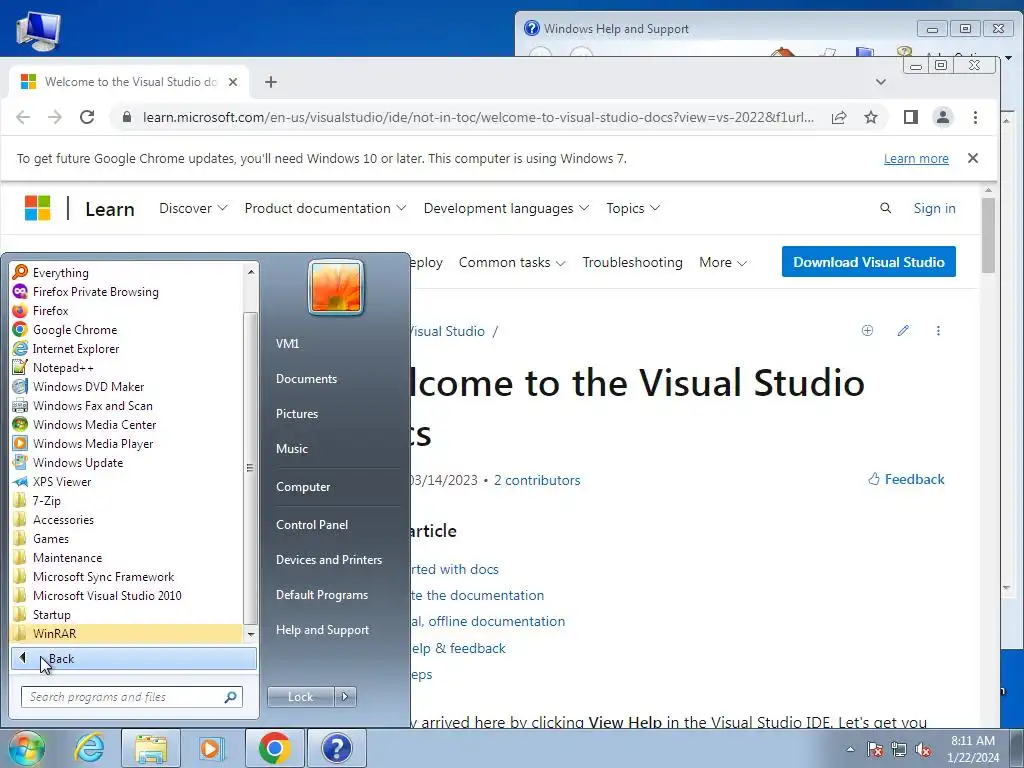Open Windows Fax and Scan
Image resolution: width=1024 pixels, height=768 pixels.
tap(127, 405)
